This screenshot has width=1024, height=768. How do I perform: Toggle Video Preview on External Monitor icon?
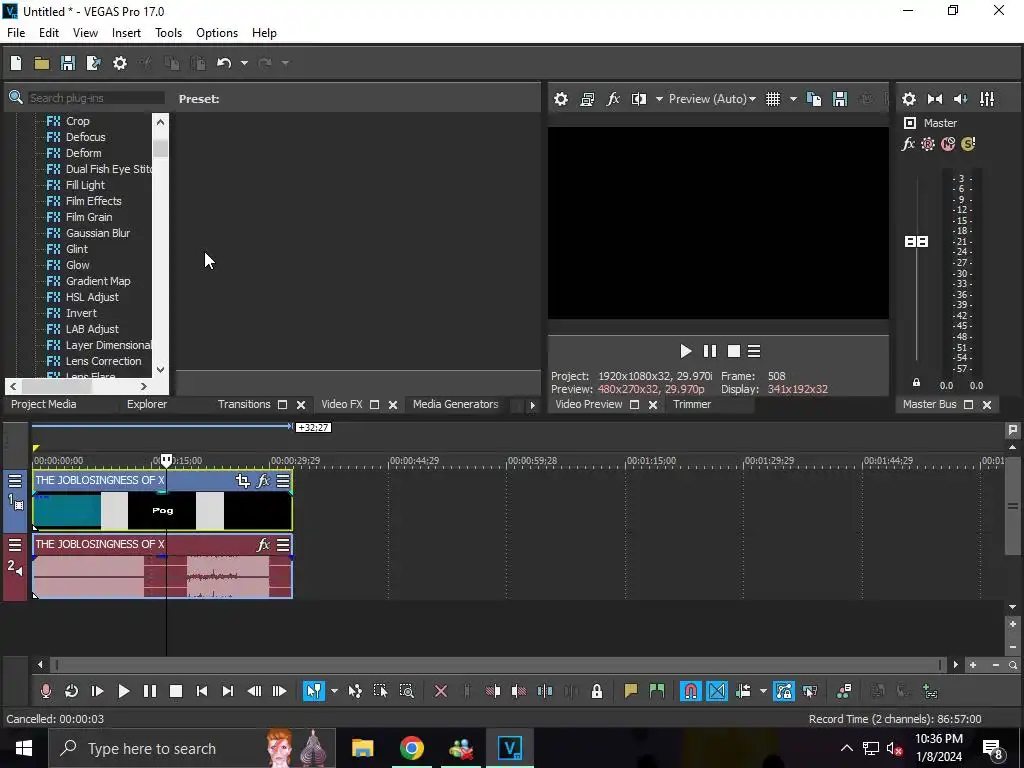587,99
